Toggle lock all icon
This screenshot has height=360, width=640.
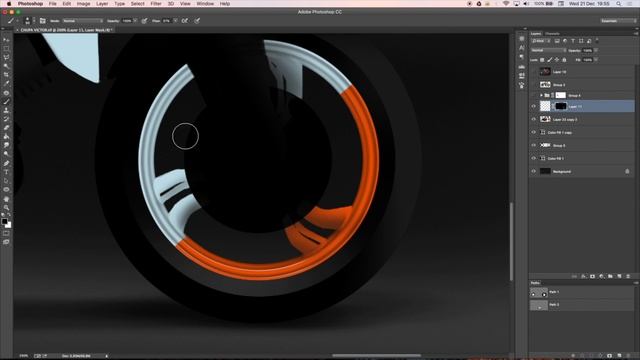(564, 60)
